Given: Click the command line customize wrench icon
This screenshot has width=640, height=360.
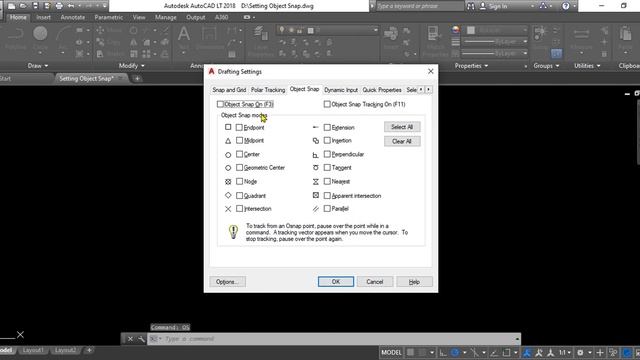Looking at the screenshot, I should click(141, 339).
